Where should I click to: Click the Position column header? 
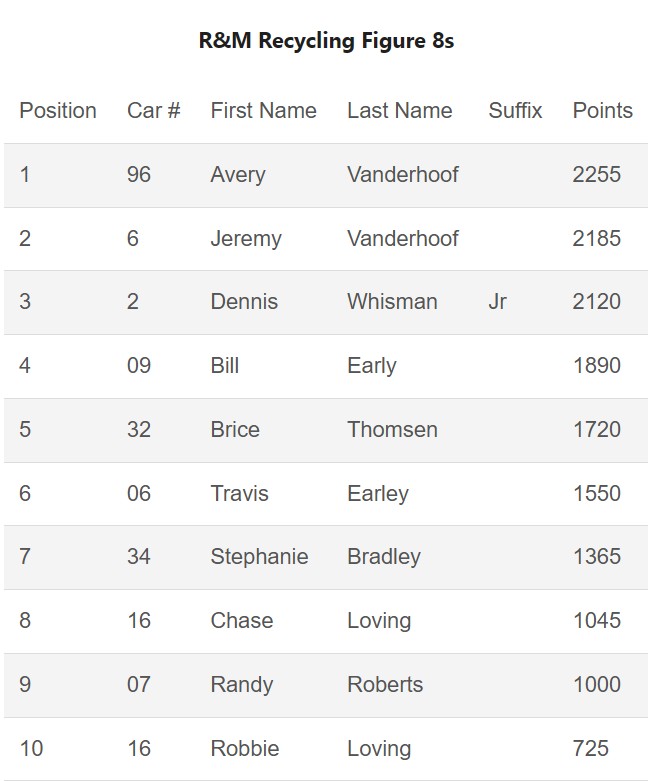click(x=58, y=111)
